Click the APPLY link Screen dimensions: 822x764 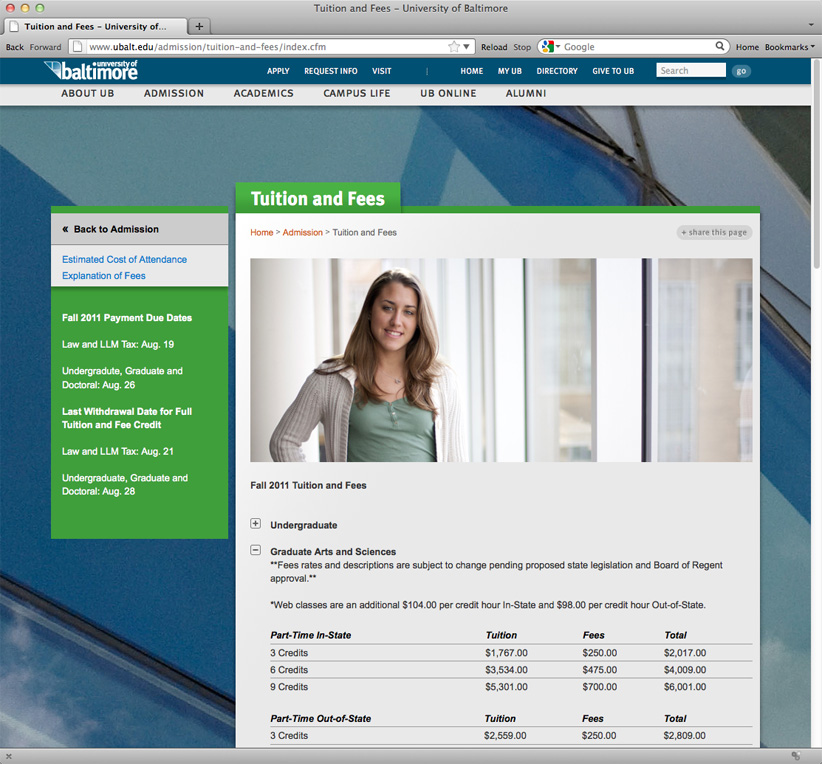278,71
